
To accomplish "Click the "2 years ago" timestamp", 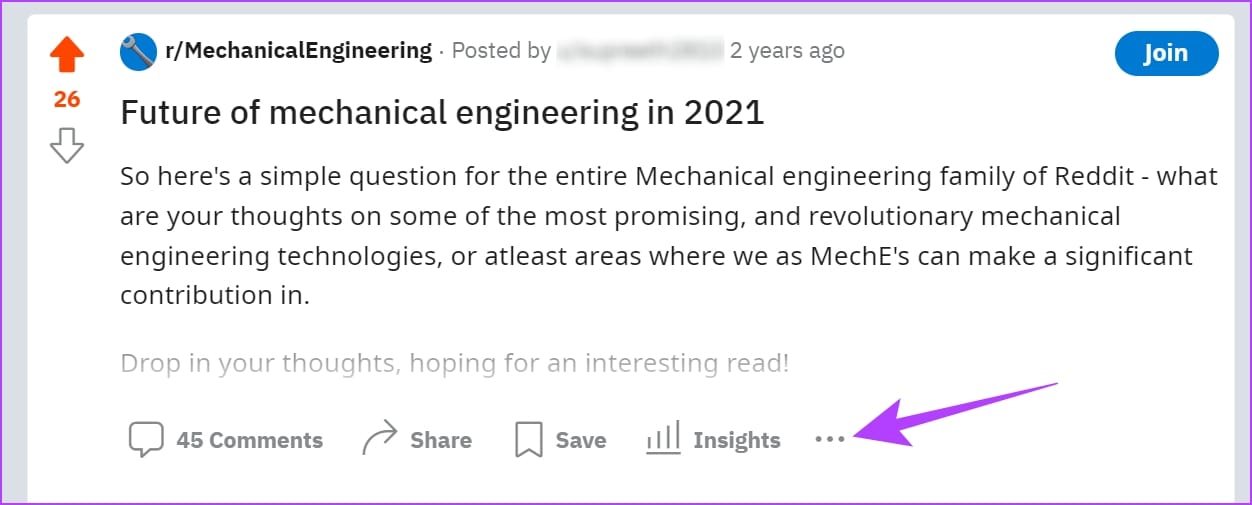I will tap(787, 51).
